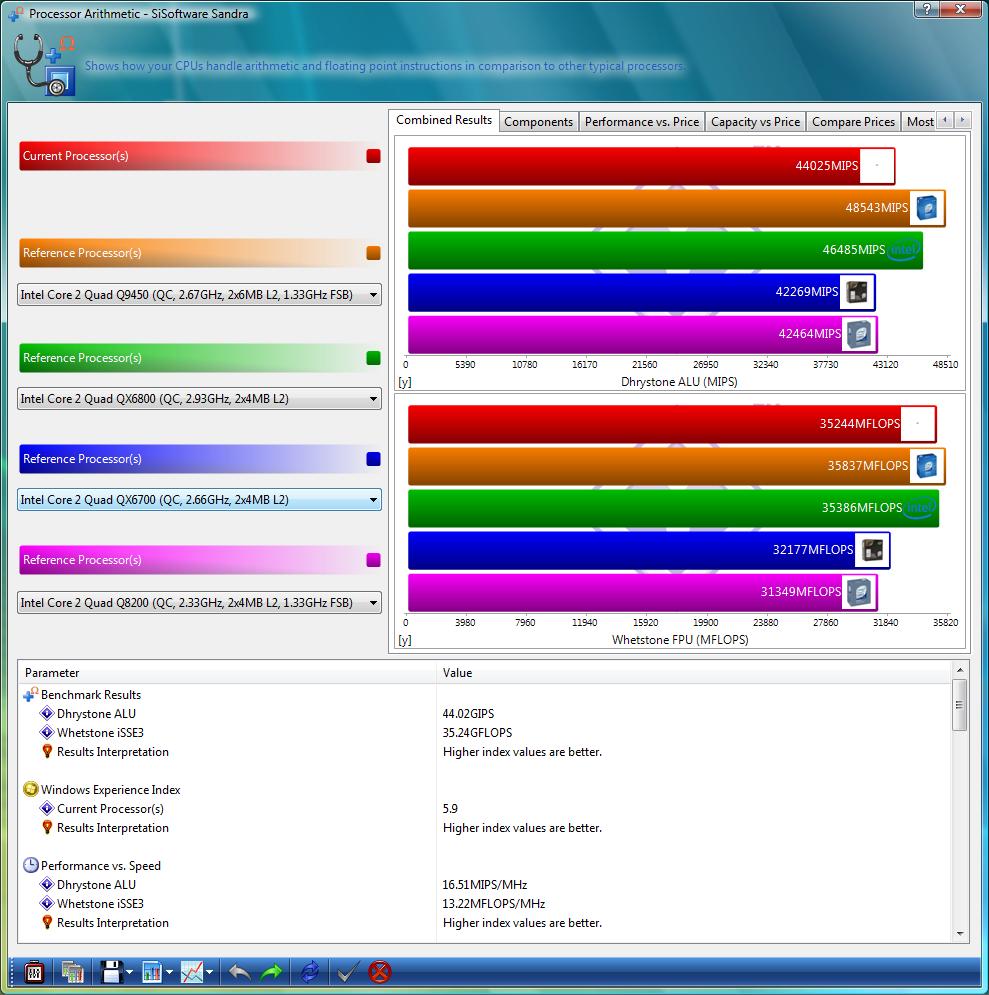Click the line graph icon in toolbar

[x=192, y=972]
